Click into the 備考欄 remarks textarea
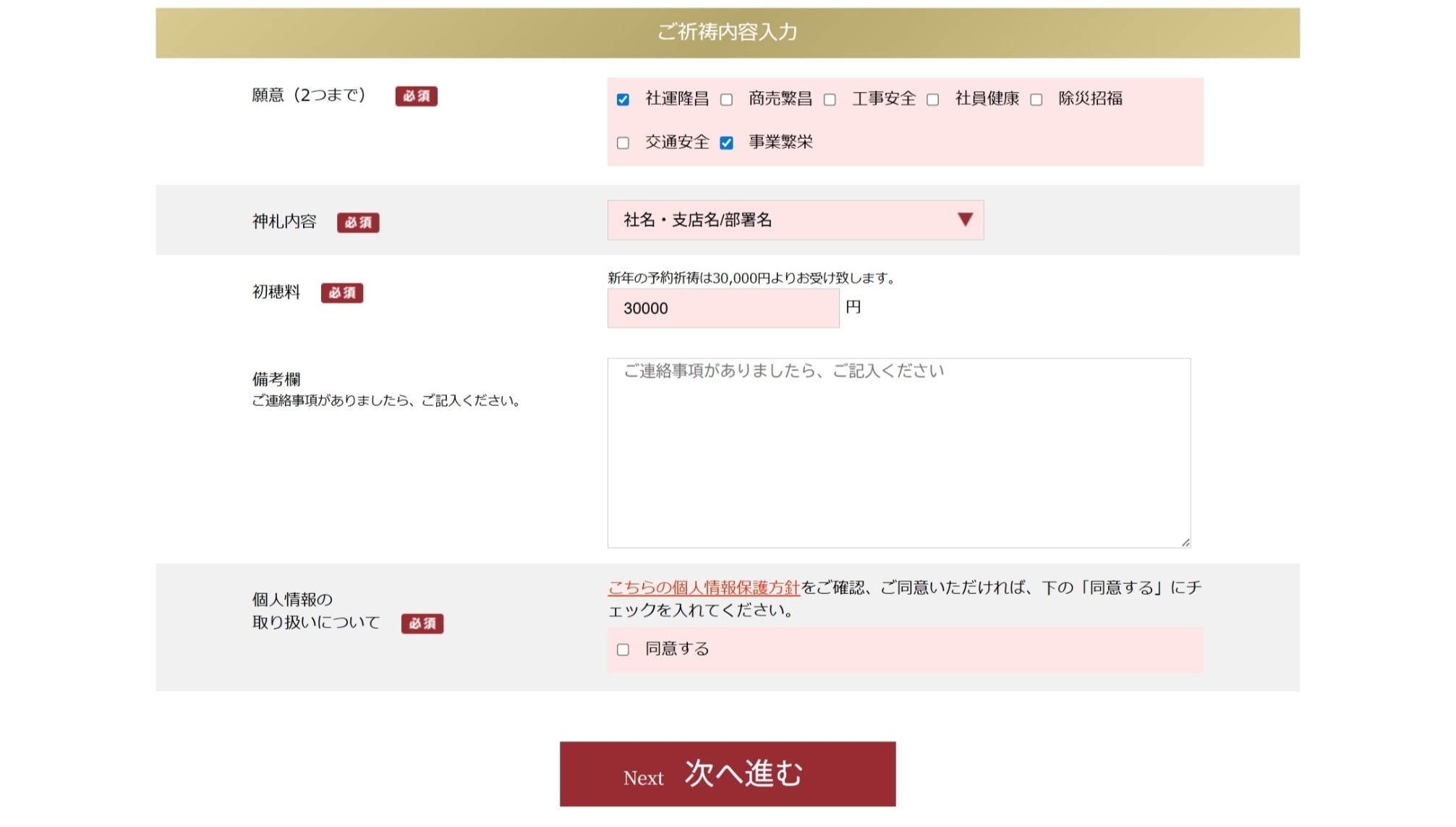 [898, 452]
